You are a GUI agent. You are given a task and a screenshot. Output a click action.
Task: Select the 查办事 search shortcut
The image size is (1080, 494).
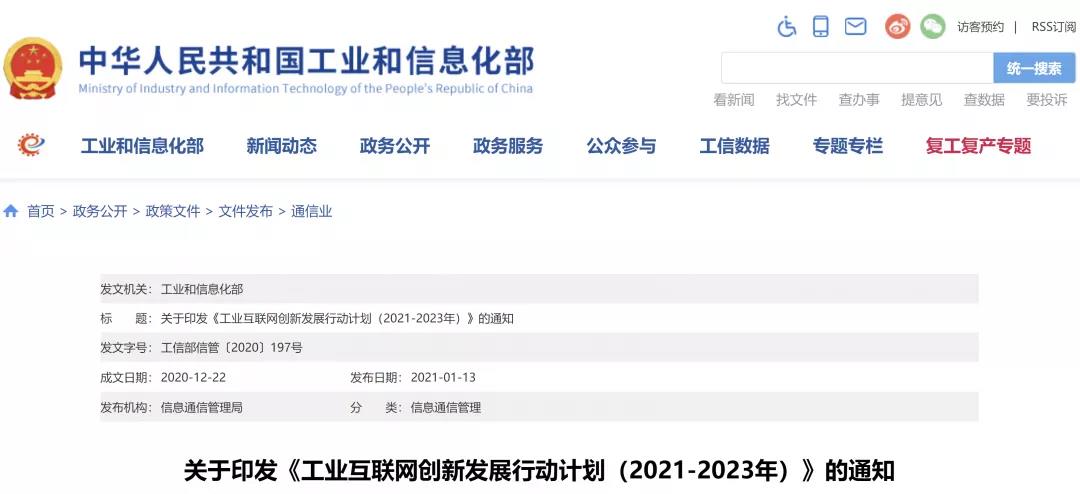[x=859, y=100]
